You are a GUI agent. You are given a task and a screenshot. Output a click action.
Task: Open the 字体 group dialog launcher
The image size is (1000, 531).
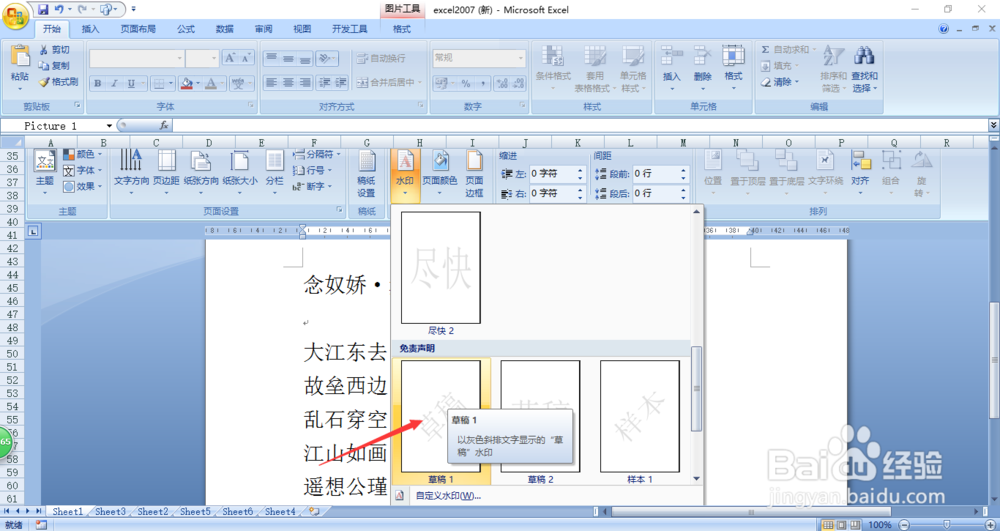click(251, 106)
